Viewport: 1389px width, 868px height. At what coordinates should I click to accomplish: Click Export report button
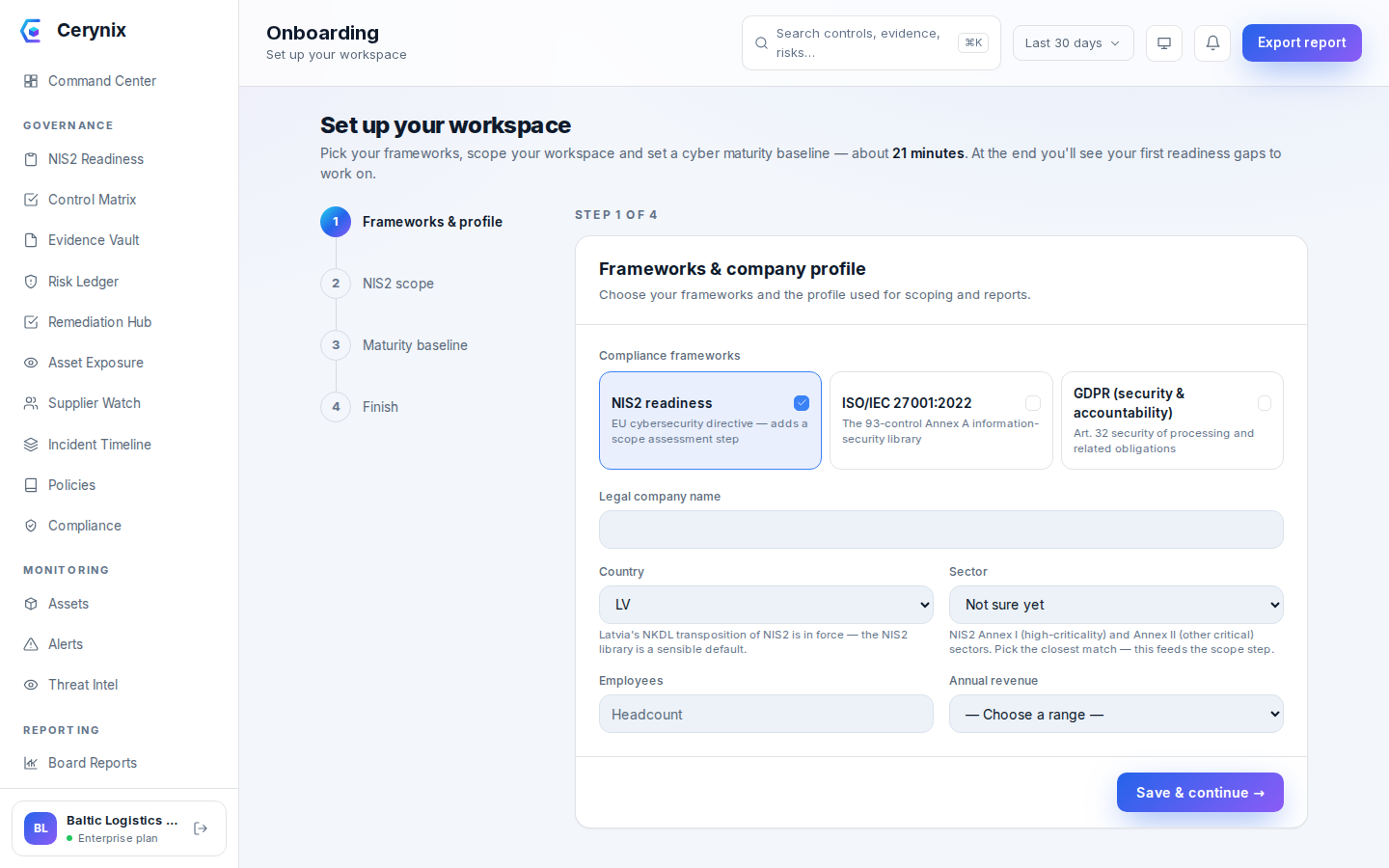tap(1301, 42)
